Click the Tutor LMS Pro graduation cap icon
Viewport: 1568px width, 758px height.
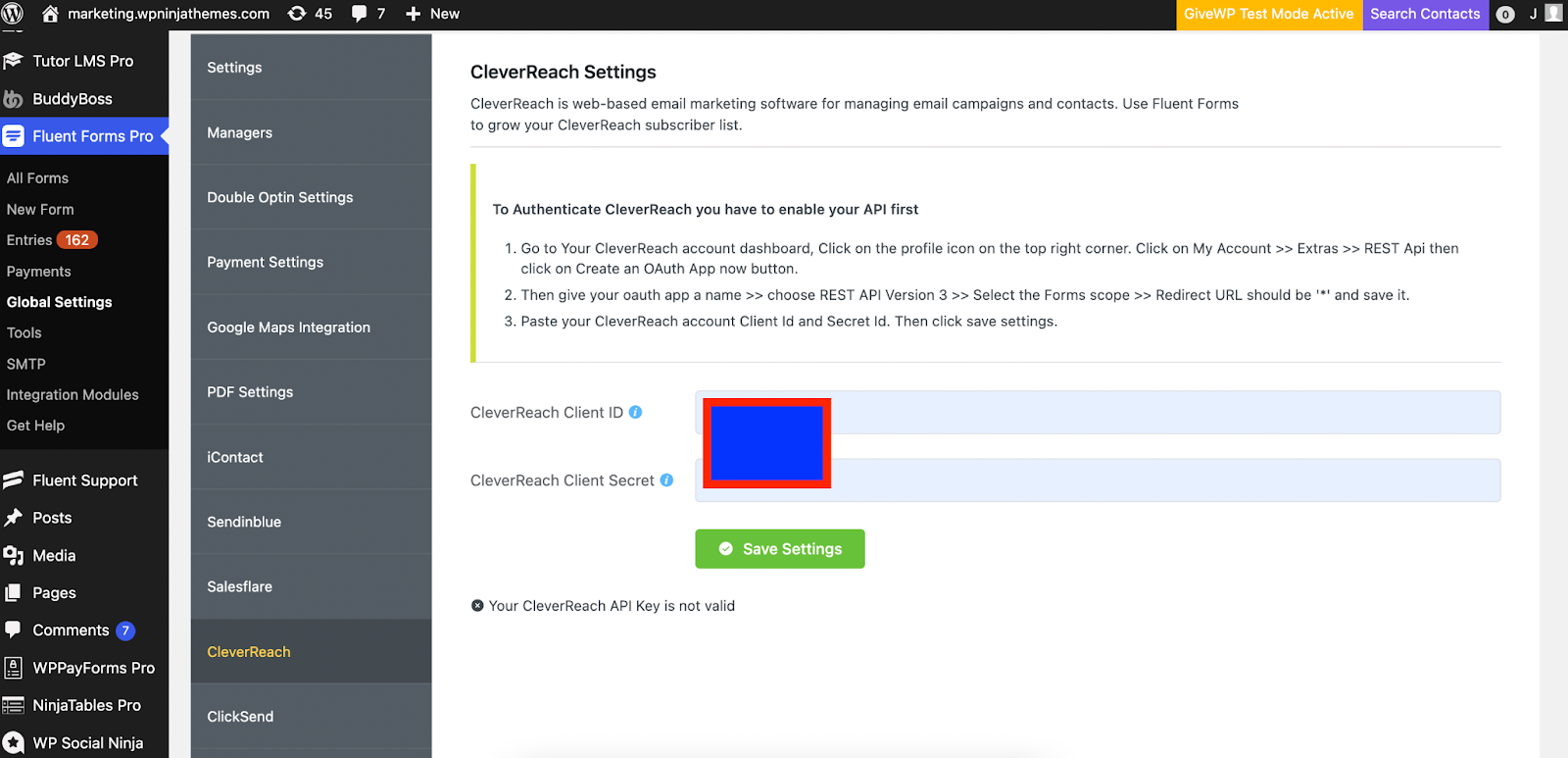pyautogui.click(x=13, y=61)
